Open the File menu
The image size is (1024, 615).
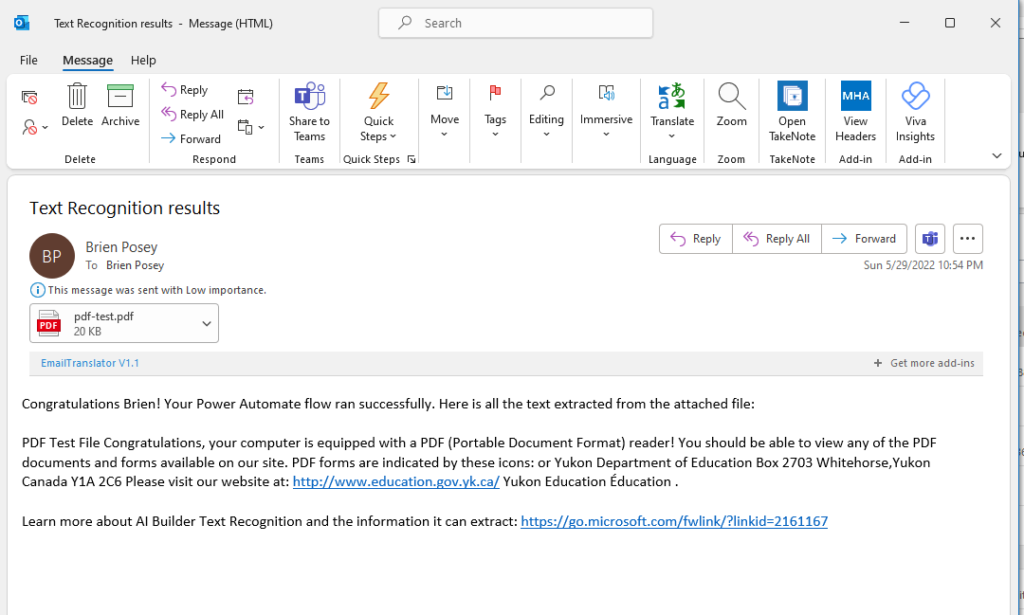(x=29, y=60)
